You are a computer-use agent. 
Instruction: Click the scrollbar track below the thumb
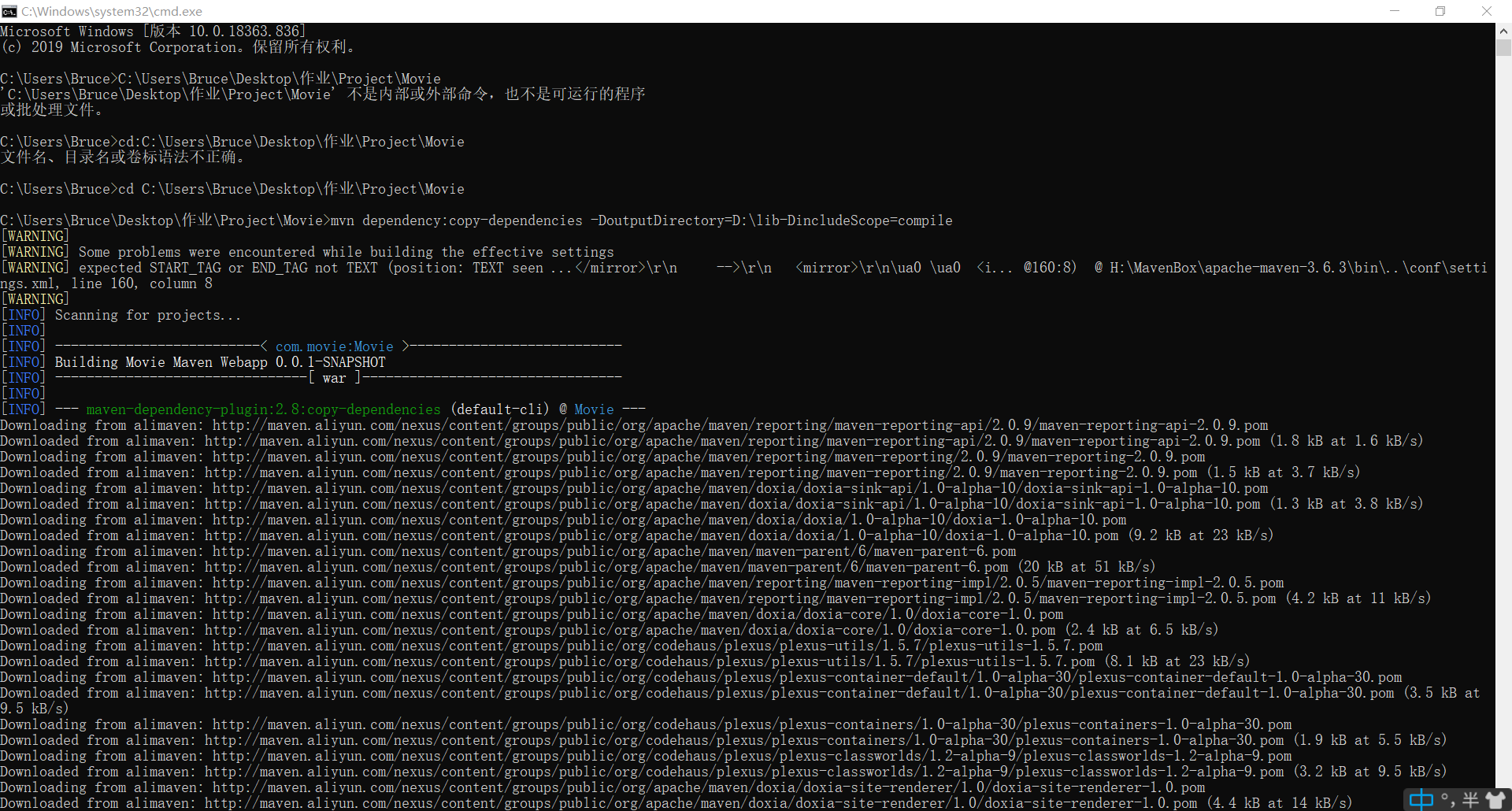tap(1504, 394)
